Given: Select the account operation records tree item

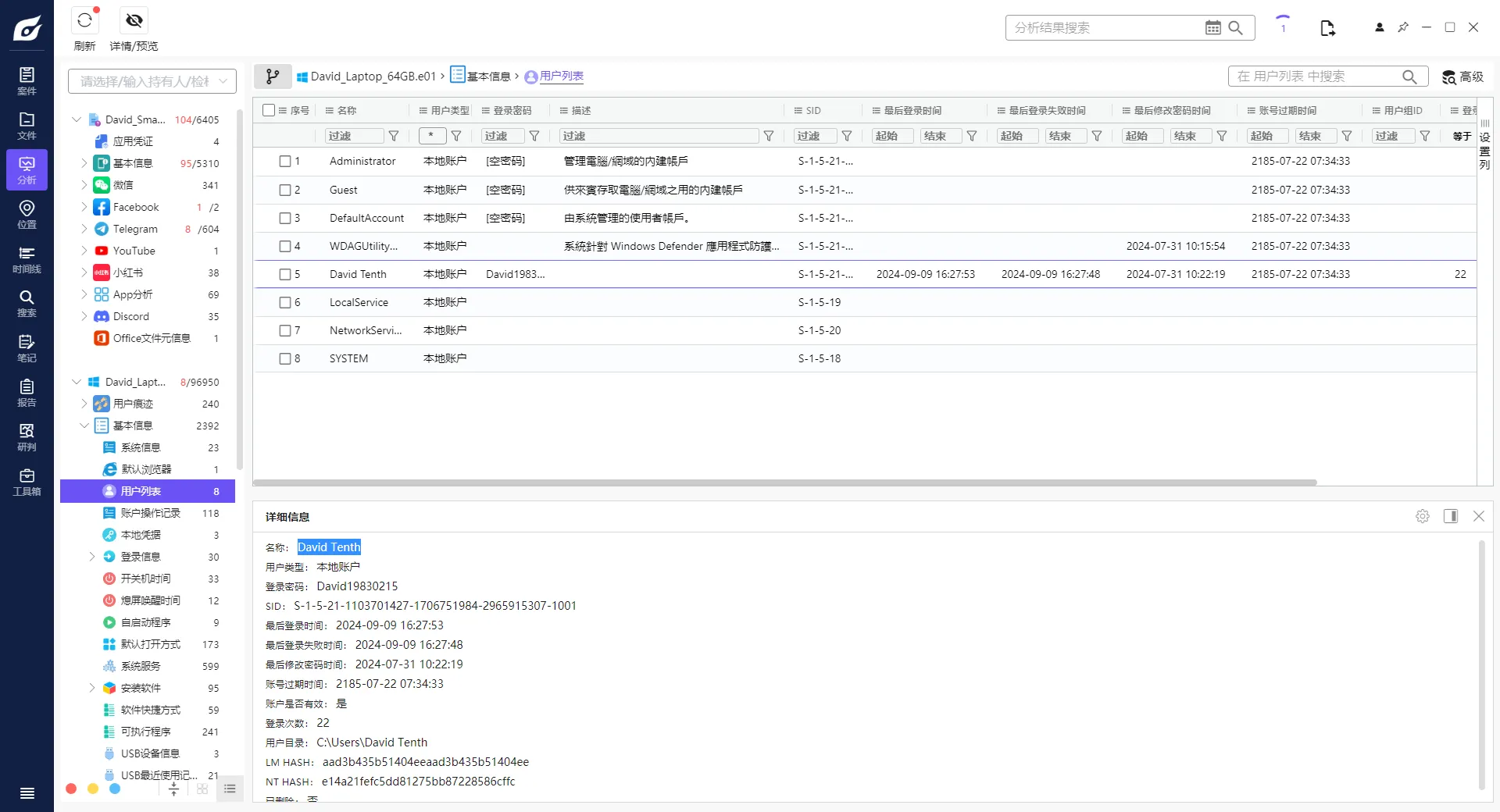Looking at the screenshot, I should coord(150,513).
